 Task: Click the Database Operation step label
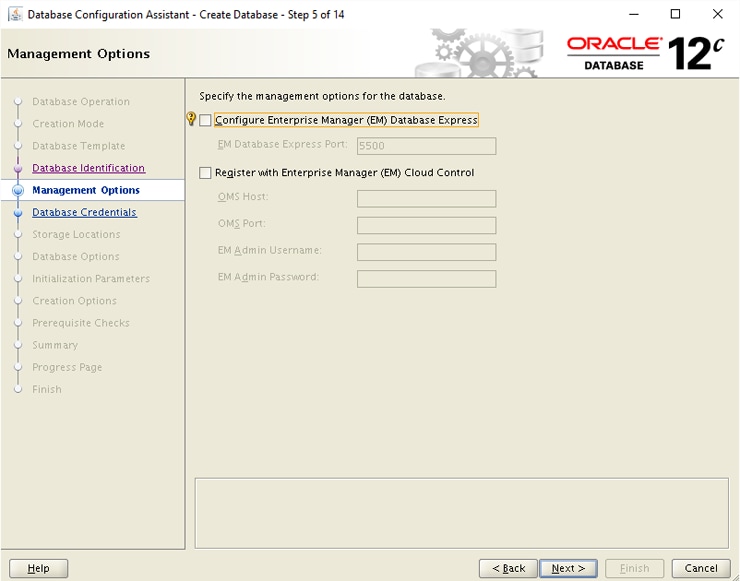pyautogui.click(x=81, y=101)
